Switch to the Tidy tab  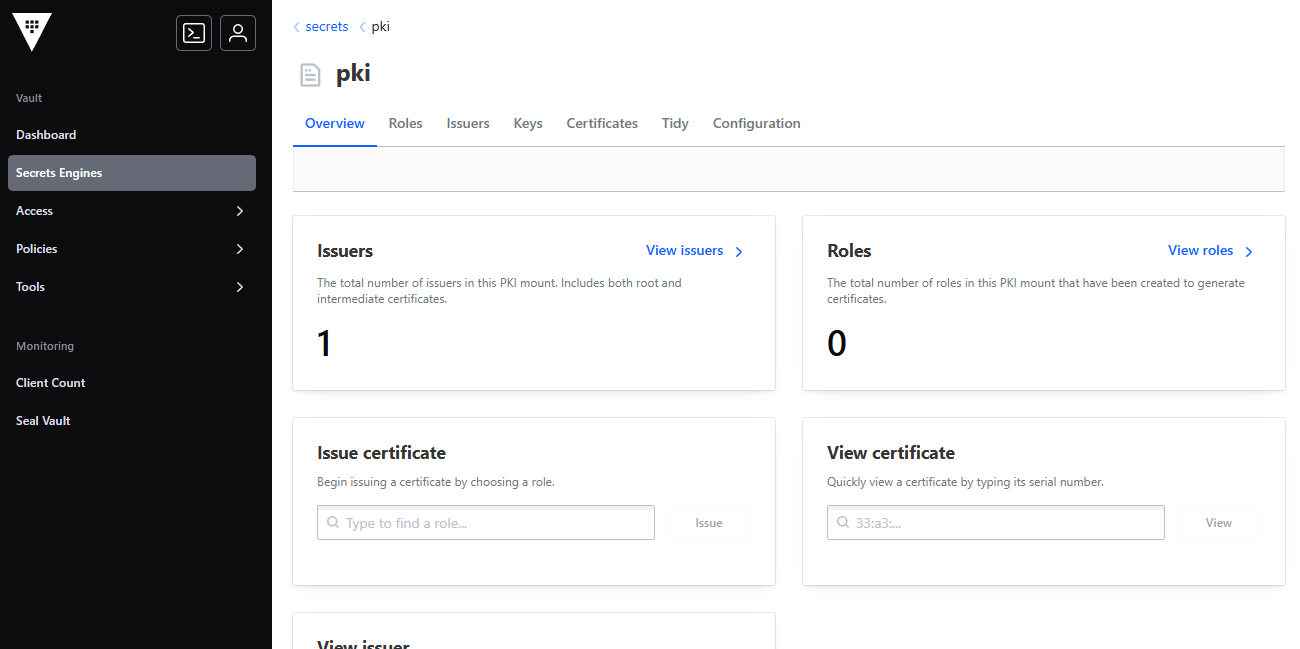675,124
